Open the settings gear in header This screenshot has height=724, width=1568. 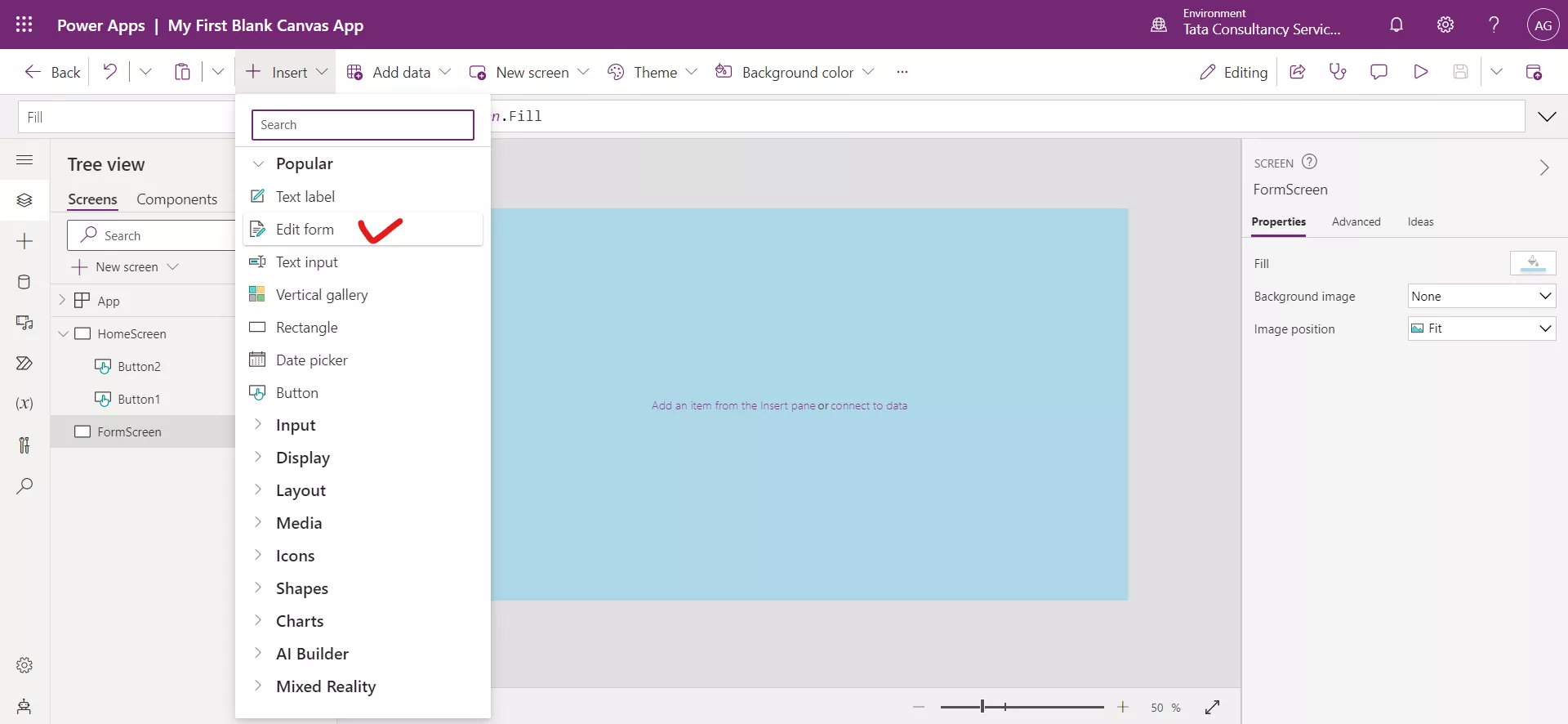(x=1445, y=25)
